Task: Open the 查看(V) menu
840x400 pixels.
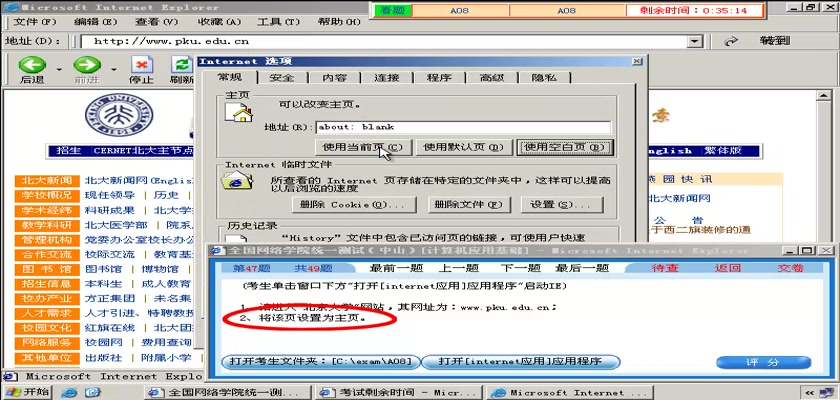Action: pyautogui.click(x=156, y=22)
